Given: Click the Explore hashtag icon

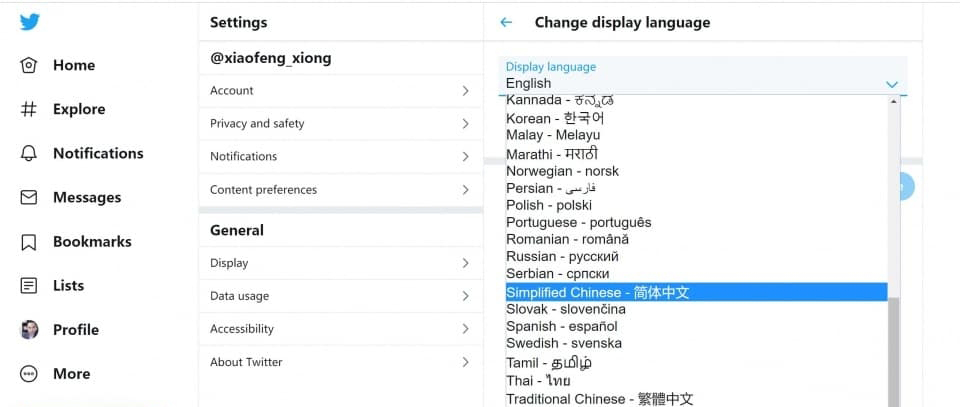Looking at the screenshot, I should coord(29,109).
